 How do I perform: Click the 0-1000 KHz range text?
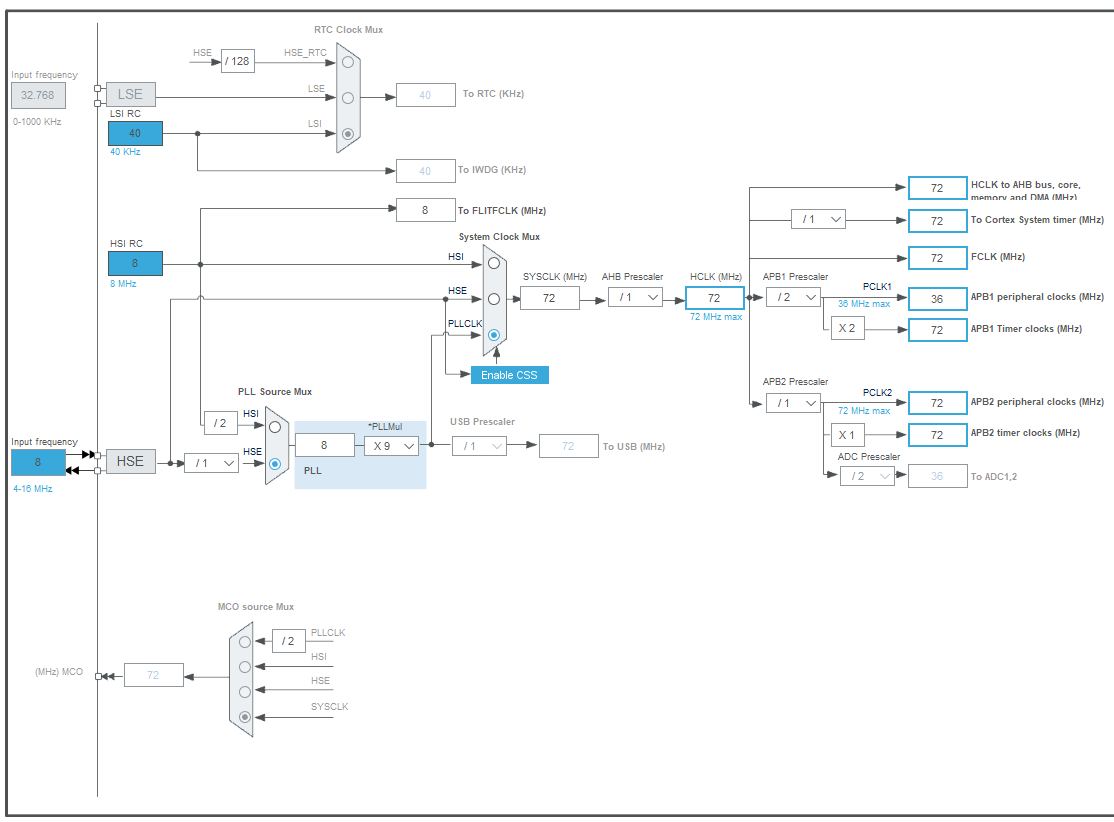37,121
